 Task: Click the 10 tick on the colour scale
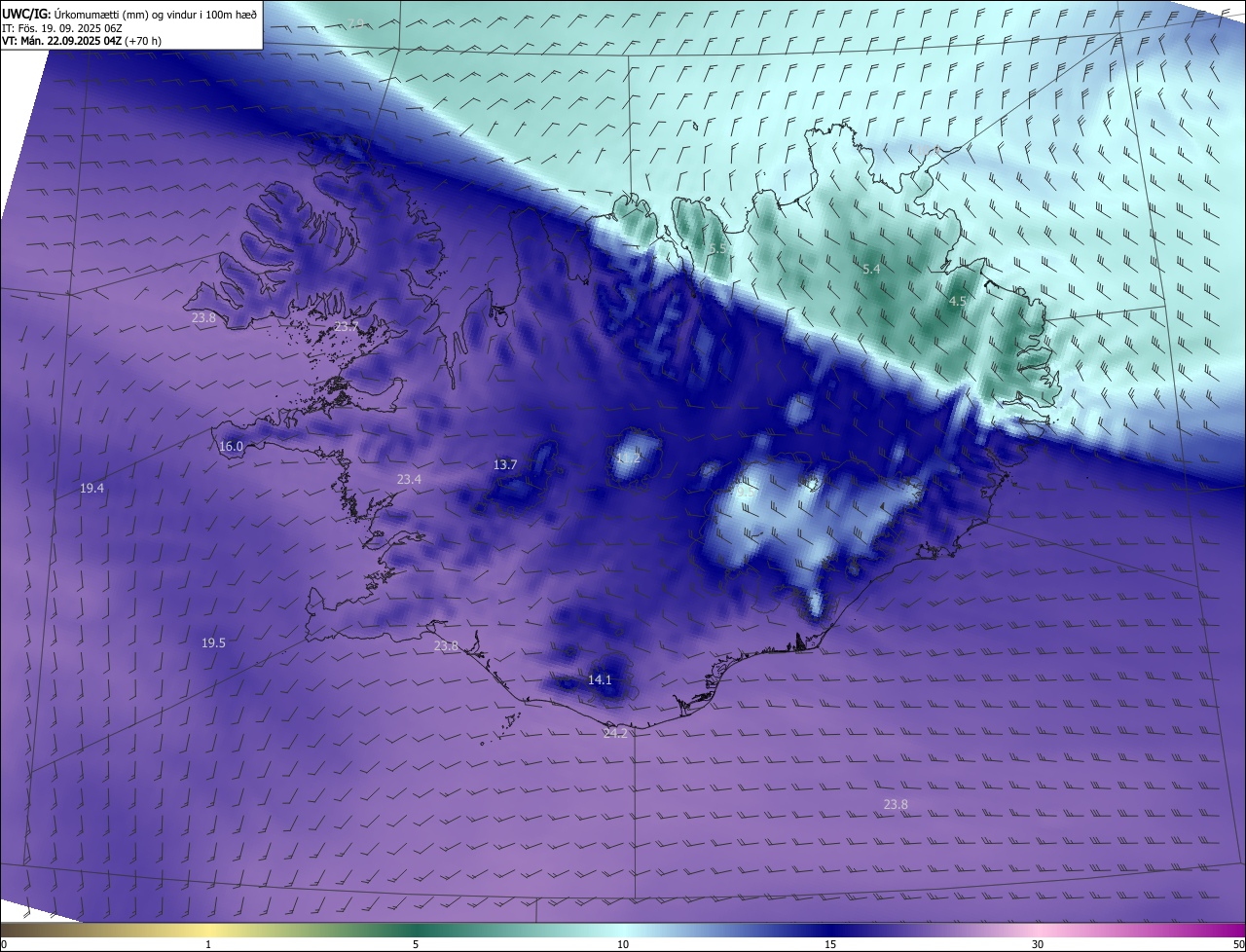point(623,944)
